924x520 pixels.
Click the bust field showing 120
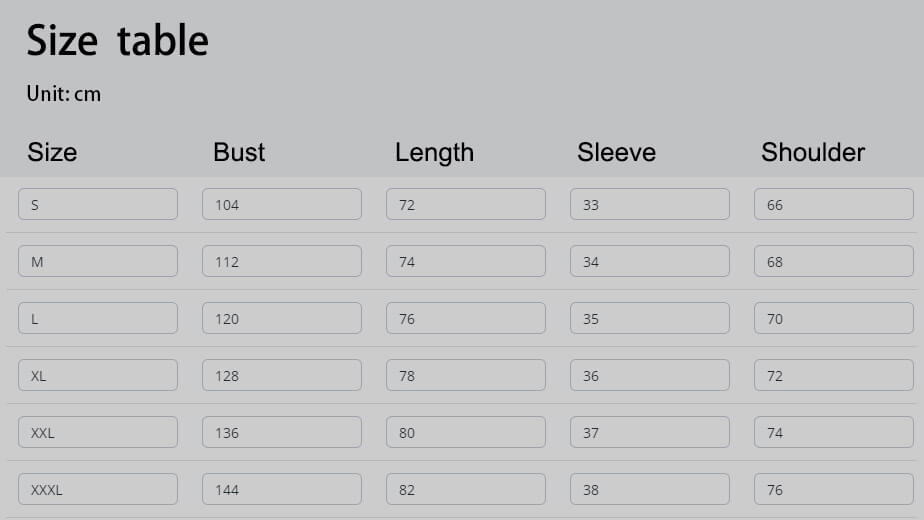pos(282,318)
